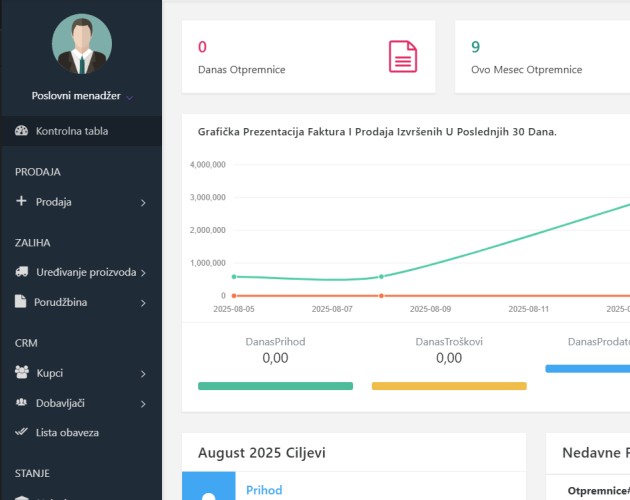Expand the Porudžbina submenu arrow
This screenshot has width=630, height=500.
click(x=143, y=303)
